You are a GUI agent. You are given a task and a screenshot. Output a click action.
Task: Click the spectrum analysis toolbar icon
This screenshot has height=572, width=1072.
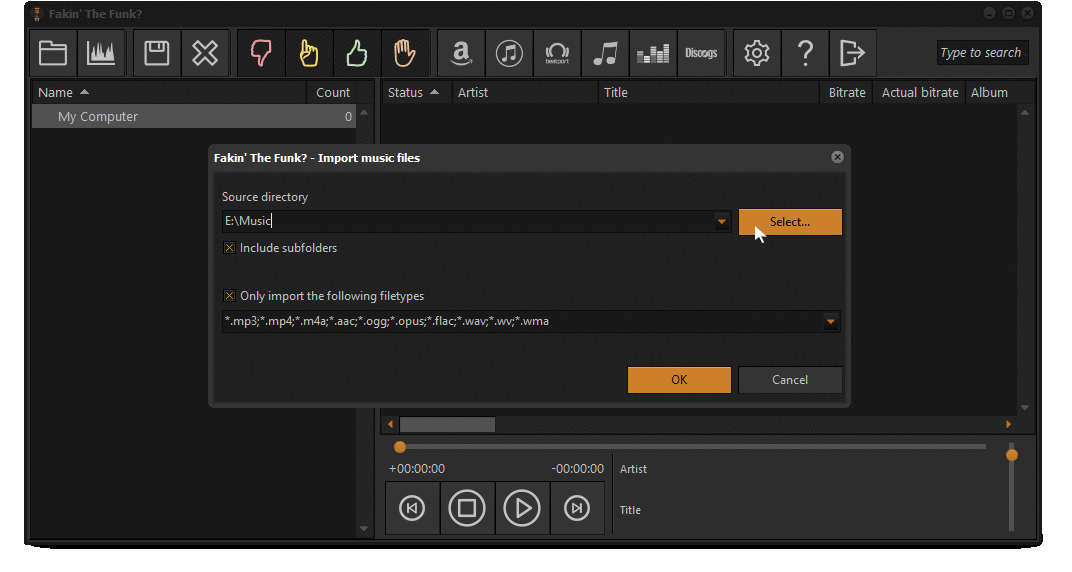click(x=101, y=53)
